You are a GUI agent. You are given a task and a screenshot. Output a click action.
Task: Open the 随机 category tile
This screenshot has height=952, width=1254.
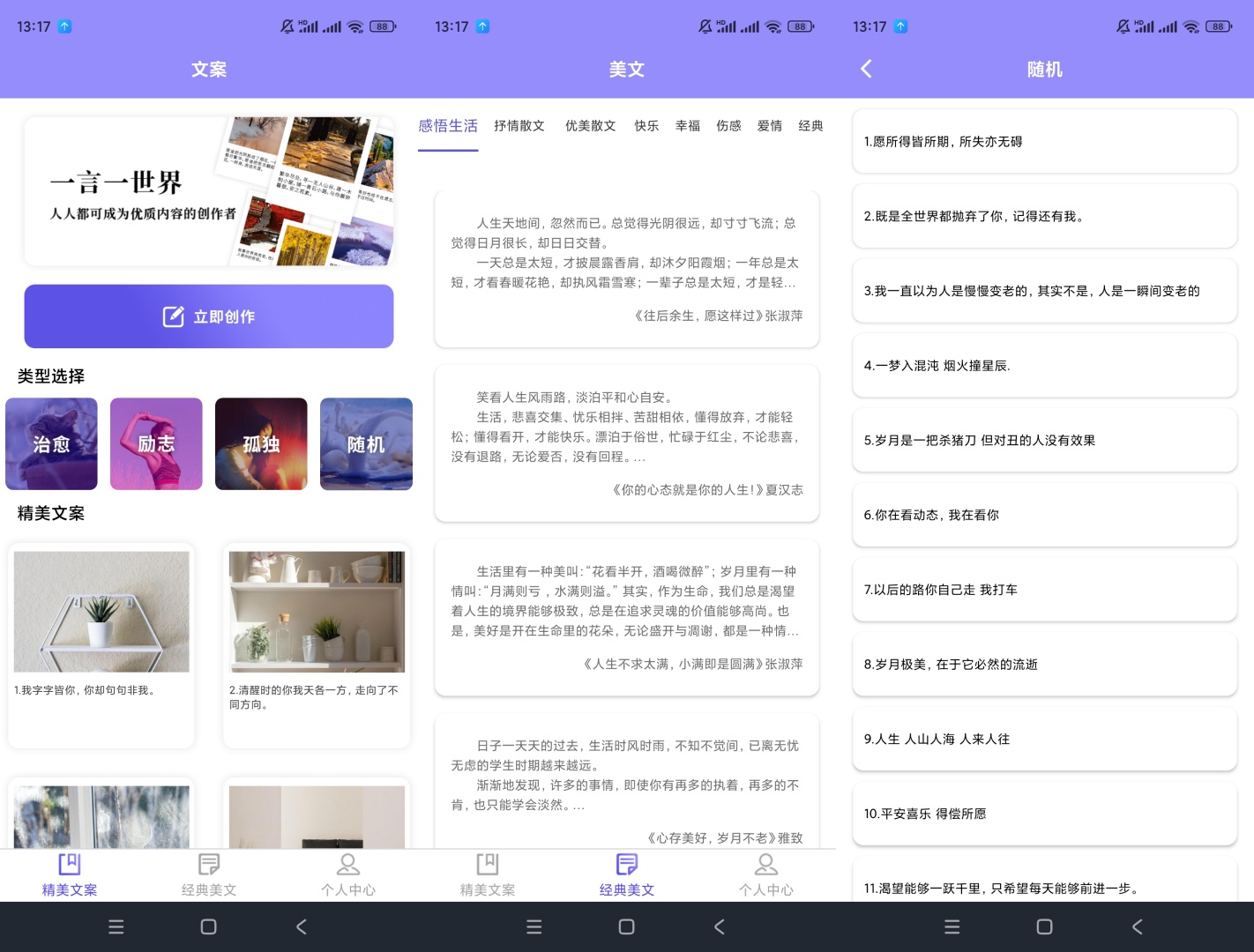[366, 443]
